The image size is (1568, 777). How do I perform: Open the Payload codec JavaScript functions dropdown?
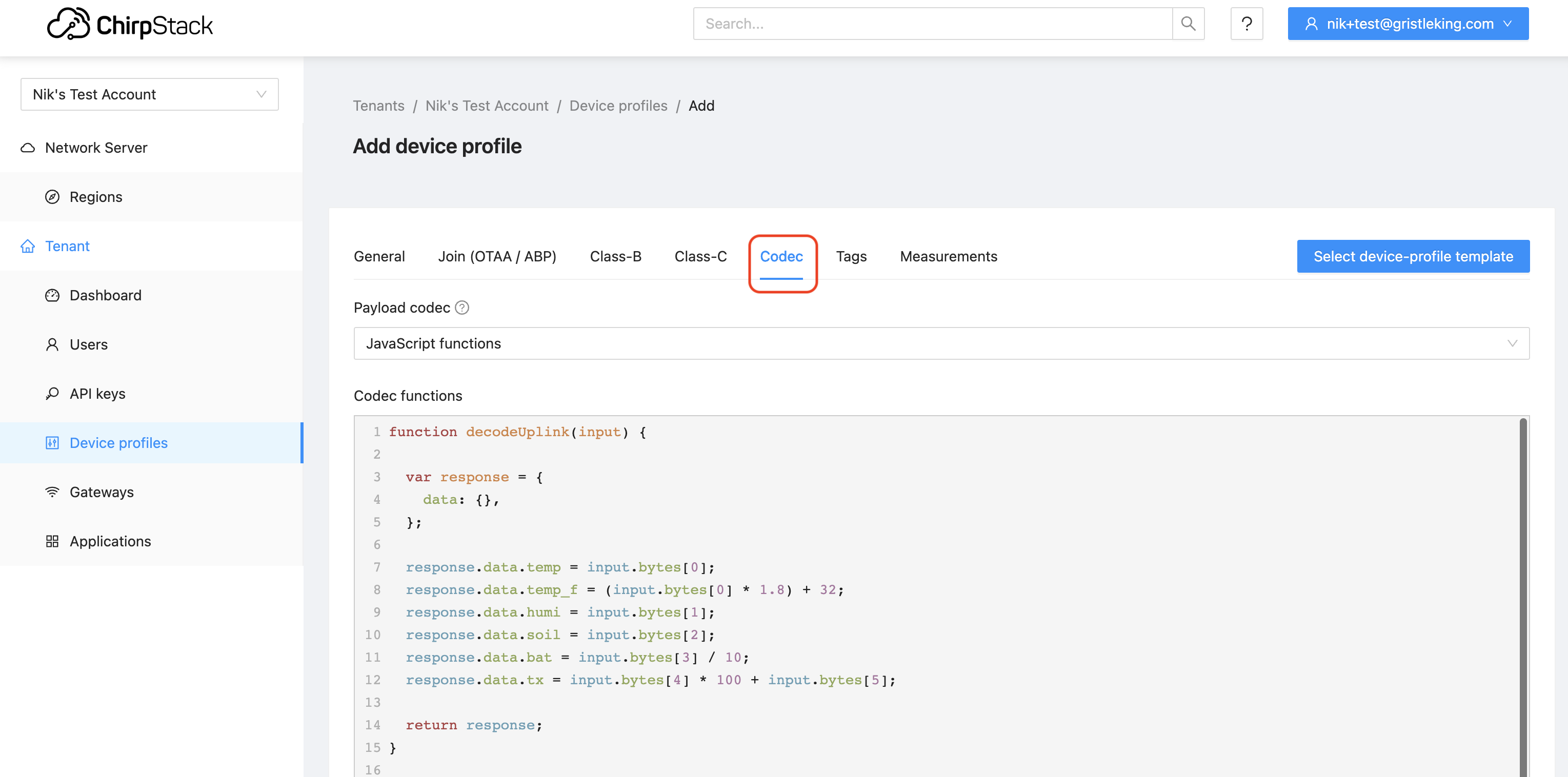point(940,344)
